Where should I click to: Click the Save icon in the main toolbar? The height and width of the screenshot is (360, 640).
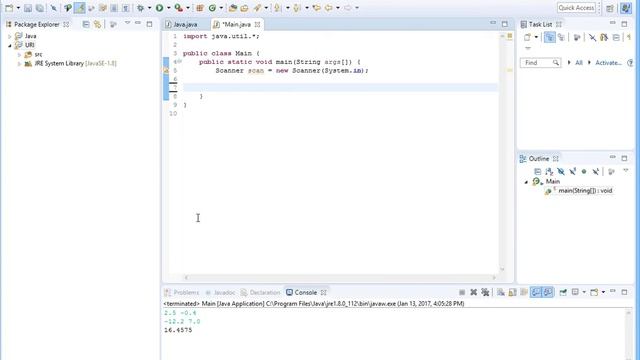tap(28, 8)
